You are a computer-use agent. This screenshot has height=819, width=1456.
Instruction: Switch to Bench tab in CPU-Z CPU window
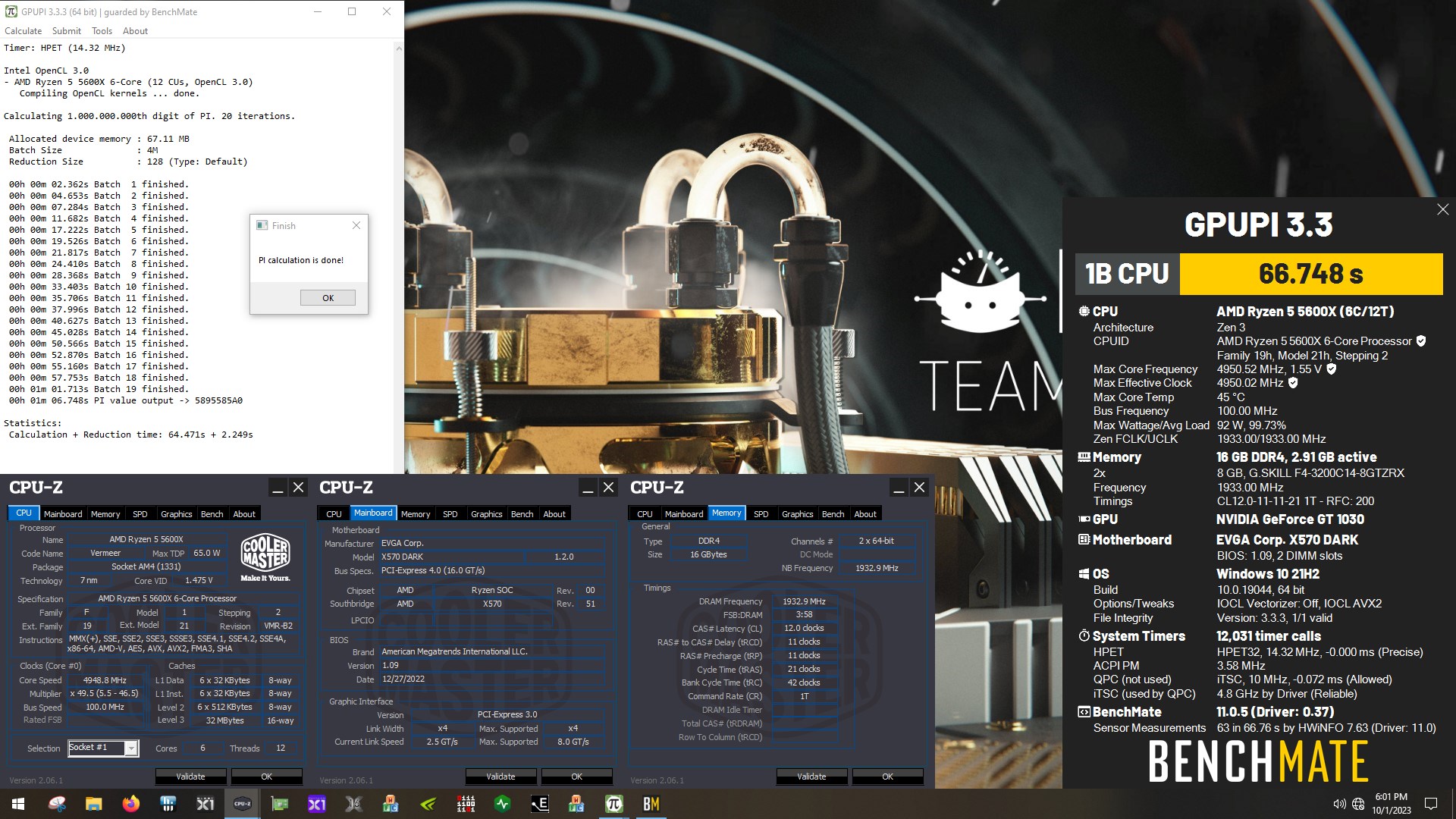coord(212,514)
